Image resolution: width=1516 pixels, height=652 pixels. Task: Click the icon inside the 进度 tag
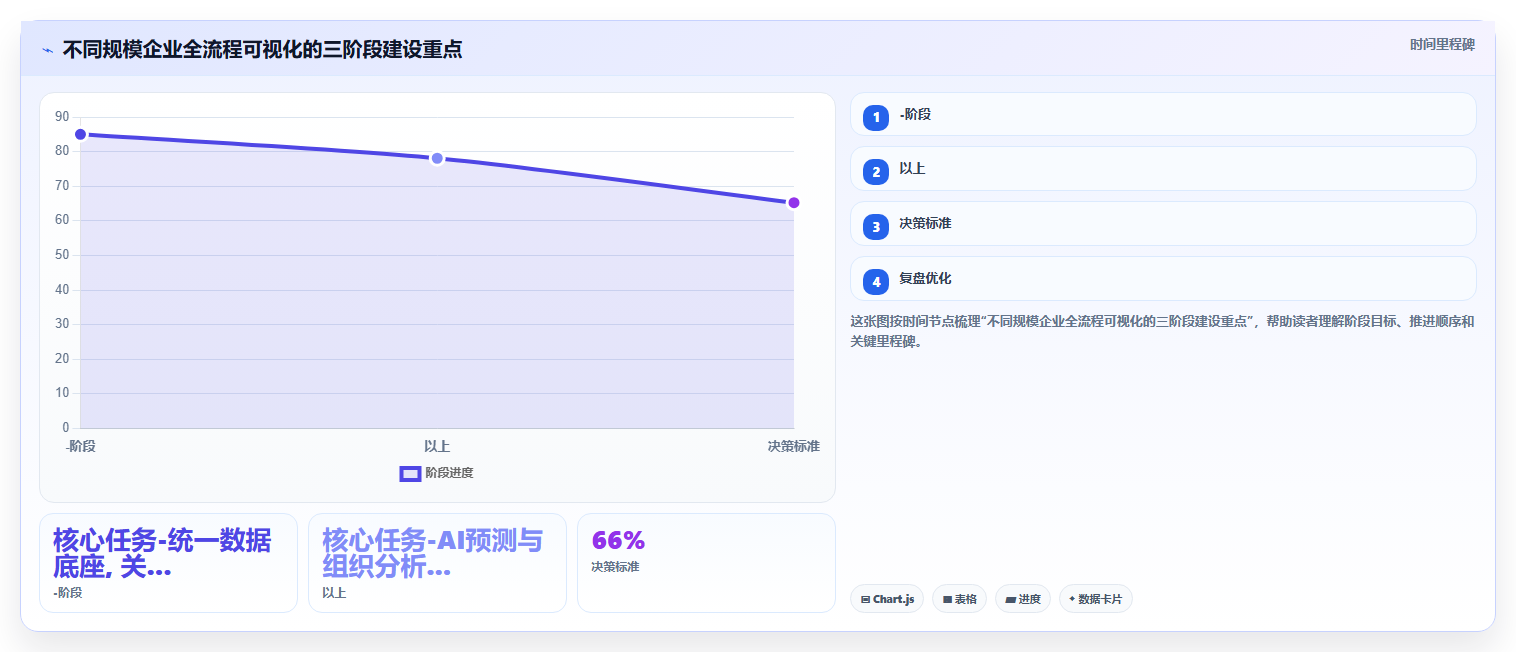tap(1010, 600)
